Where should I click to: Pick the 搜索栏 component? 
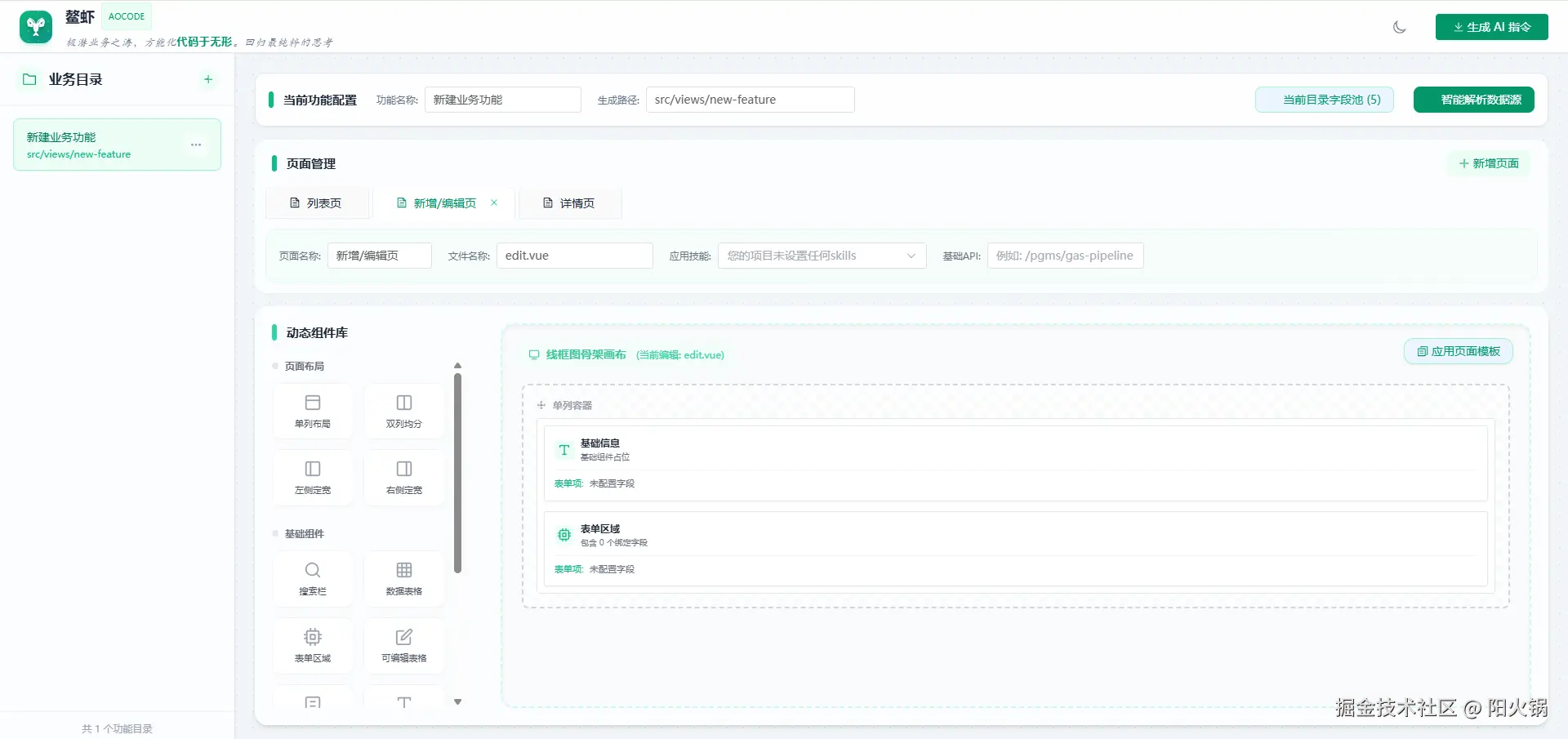pyautogui.click(x=313, y=579)
